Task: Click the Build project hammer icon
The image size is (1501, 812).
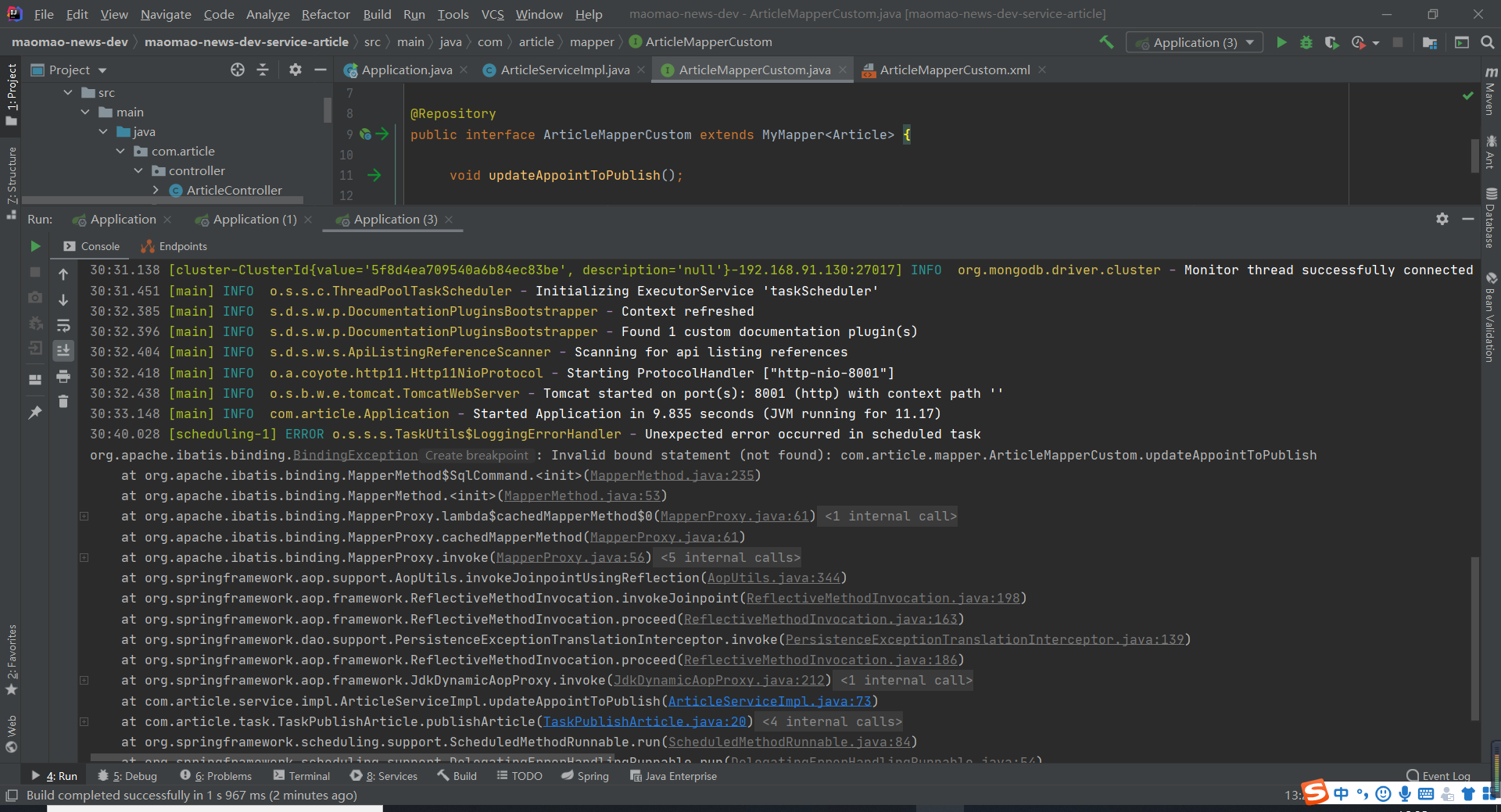Action: [x=1106, y=42]
